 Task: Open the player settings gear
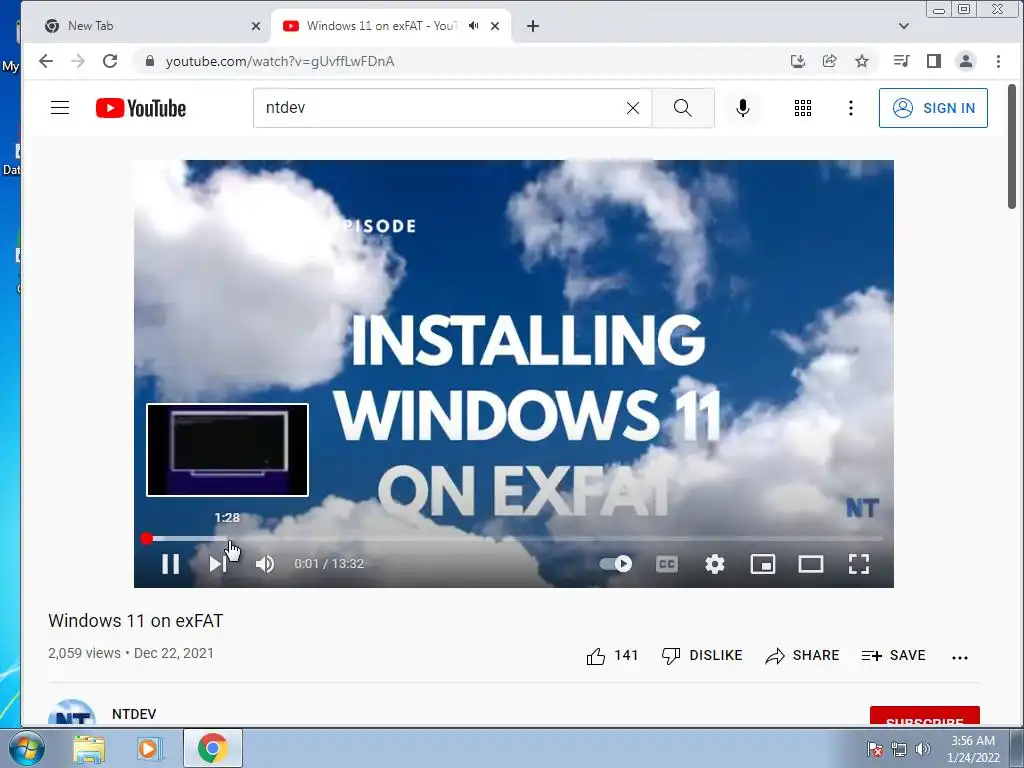pyautogui.click(x=714, y=564)
